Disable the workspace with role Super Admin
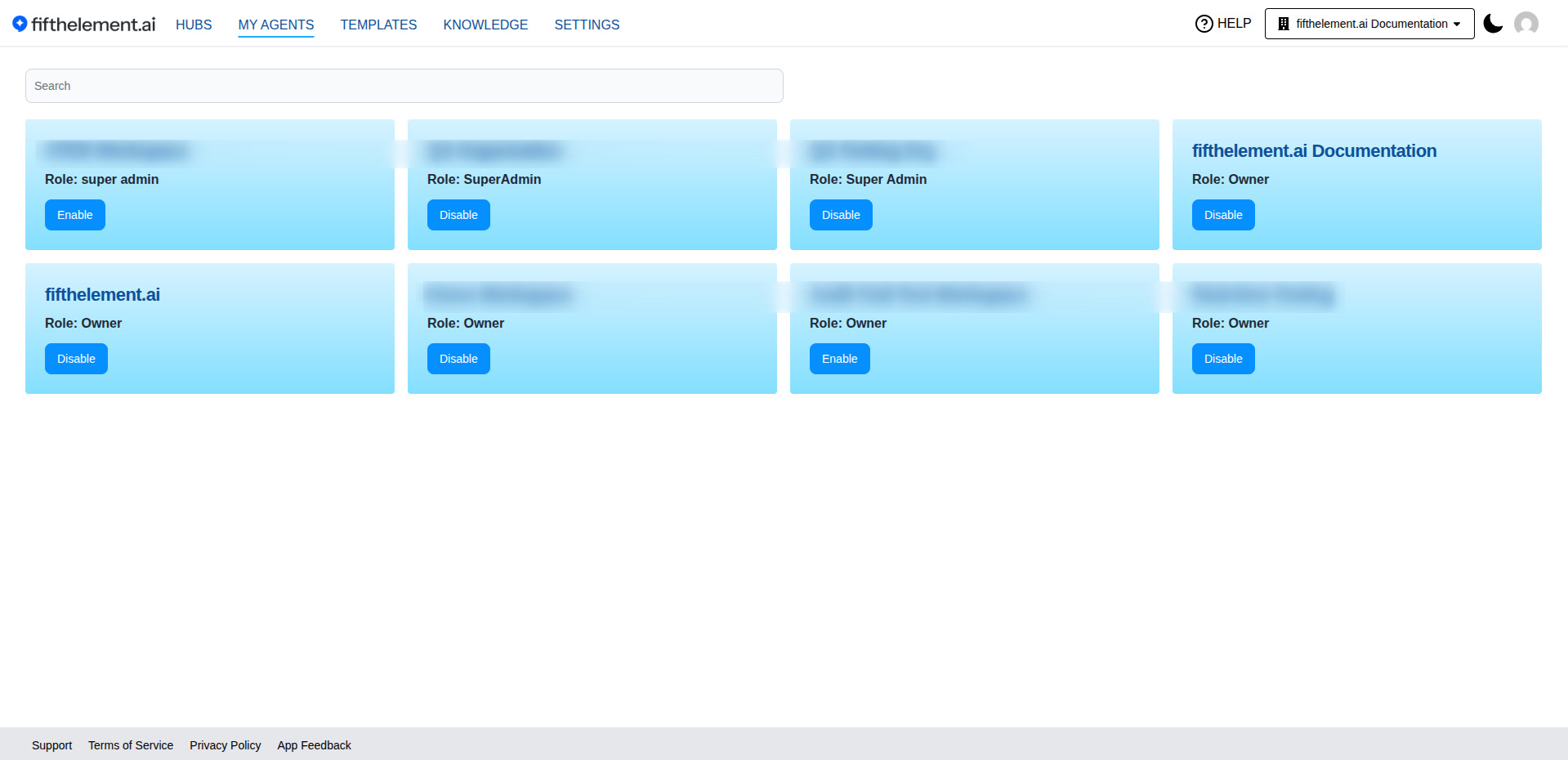 [x=841, y=215]
